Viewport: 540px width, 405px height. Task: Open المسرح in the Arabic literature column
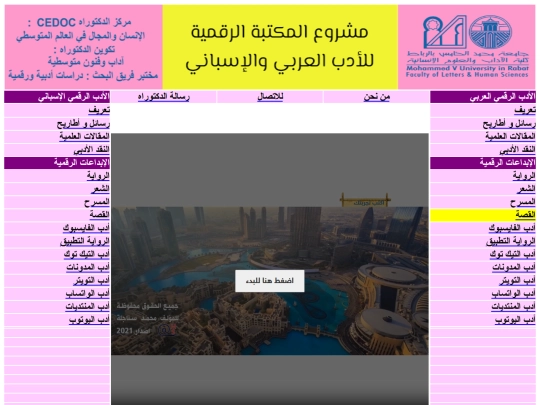tap(523, 202)
